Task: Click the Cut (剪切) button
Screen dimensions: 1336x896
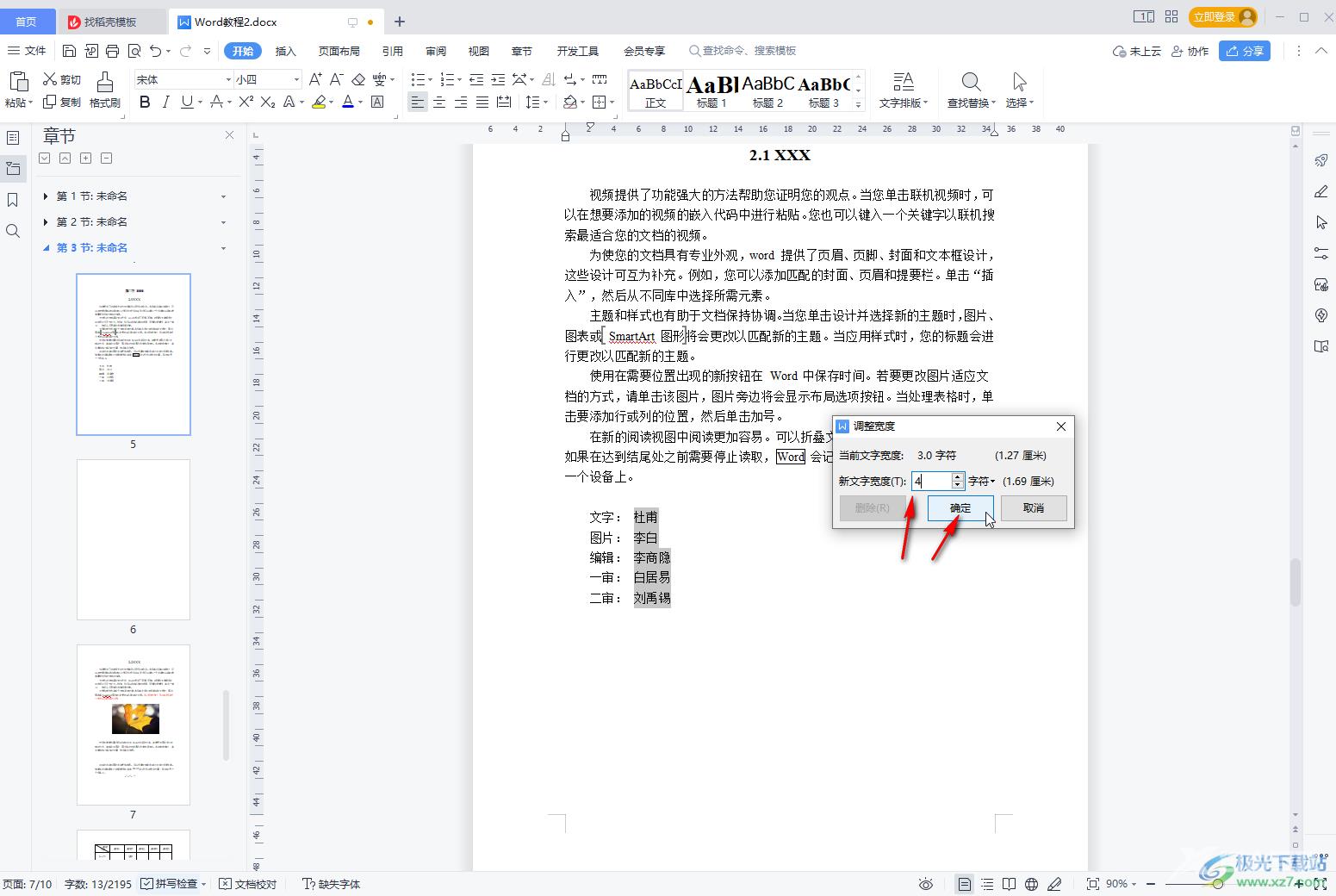Action: (x=62, y=79)
